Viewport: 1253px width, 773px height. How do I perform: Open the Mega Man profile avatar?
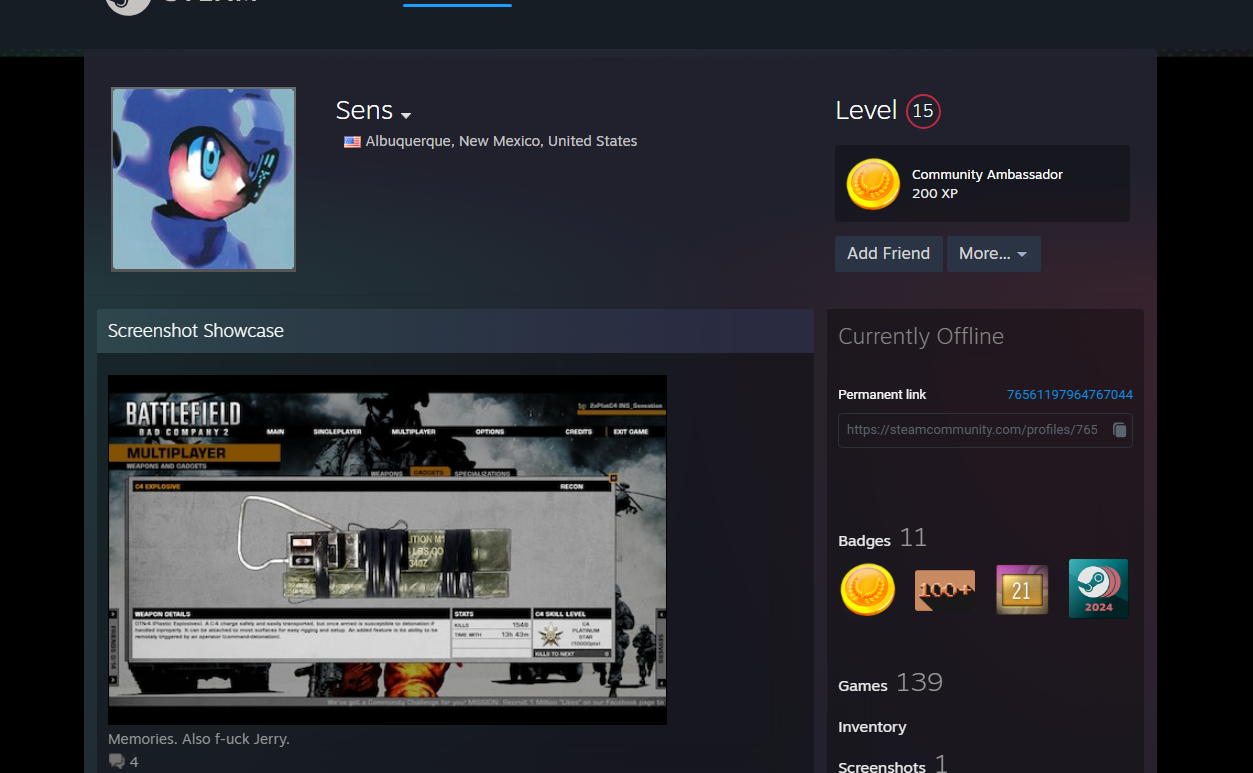point(204,179)
